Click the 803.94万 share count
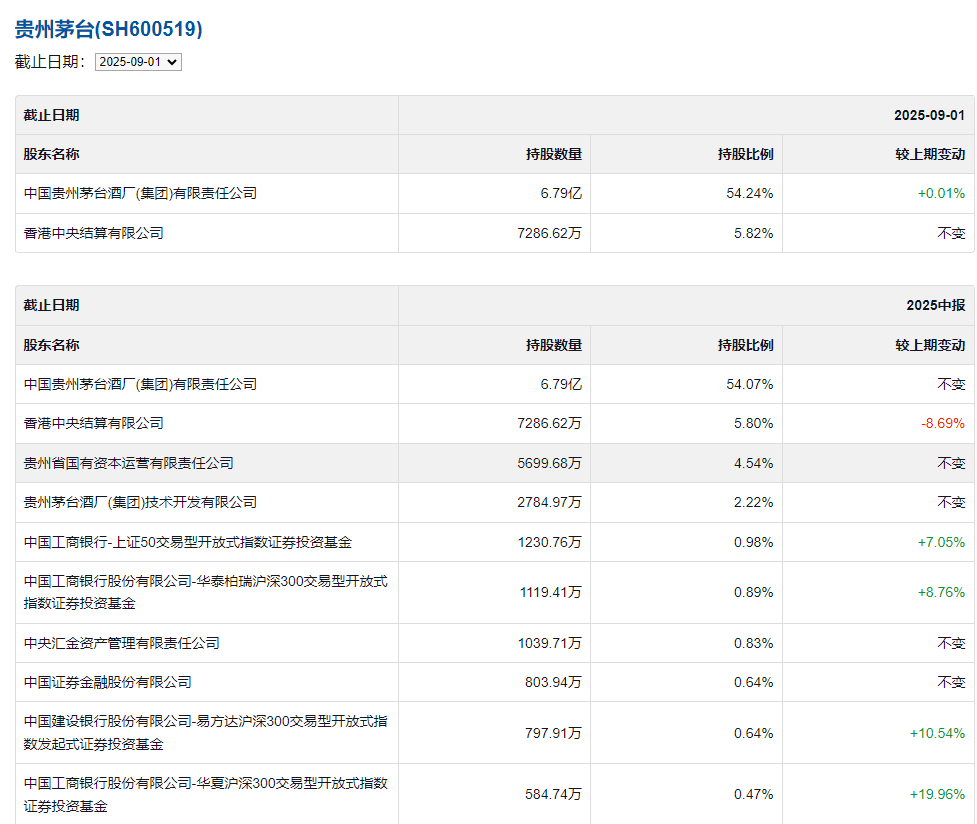Viewport: 977px width, 824px height. click(553, 683)
